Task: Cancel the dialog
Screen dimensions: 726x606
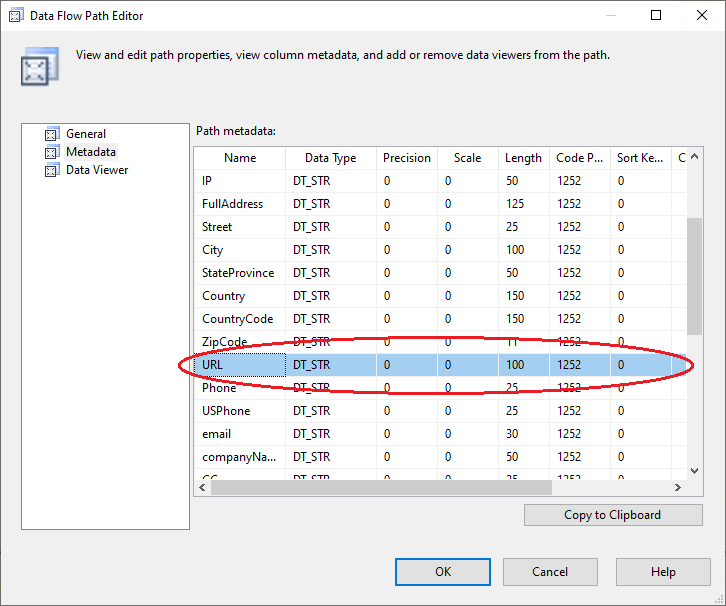Action: pyautogui.click(x=550, y=572)
